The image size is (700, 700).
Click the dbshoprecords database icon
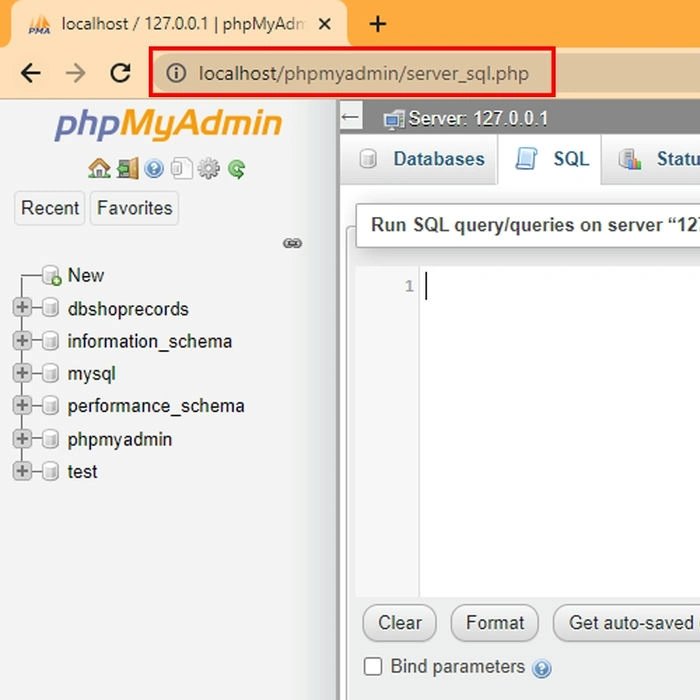pyautogui.click(x=50, y=308)
